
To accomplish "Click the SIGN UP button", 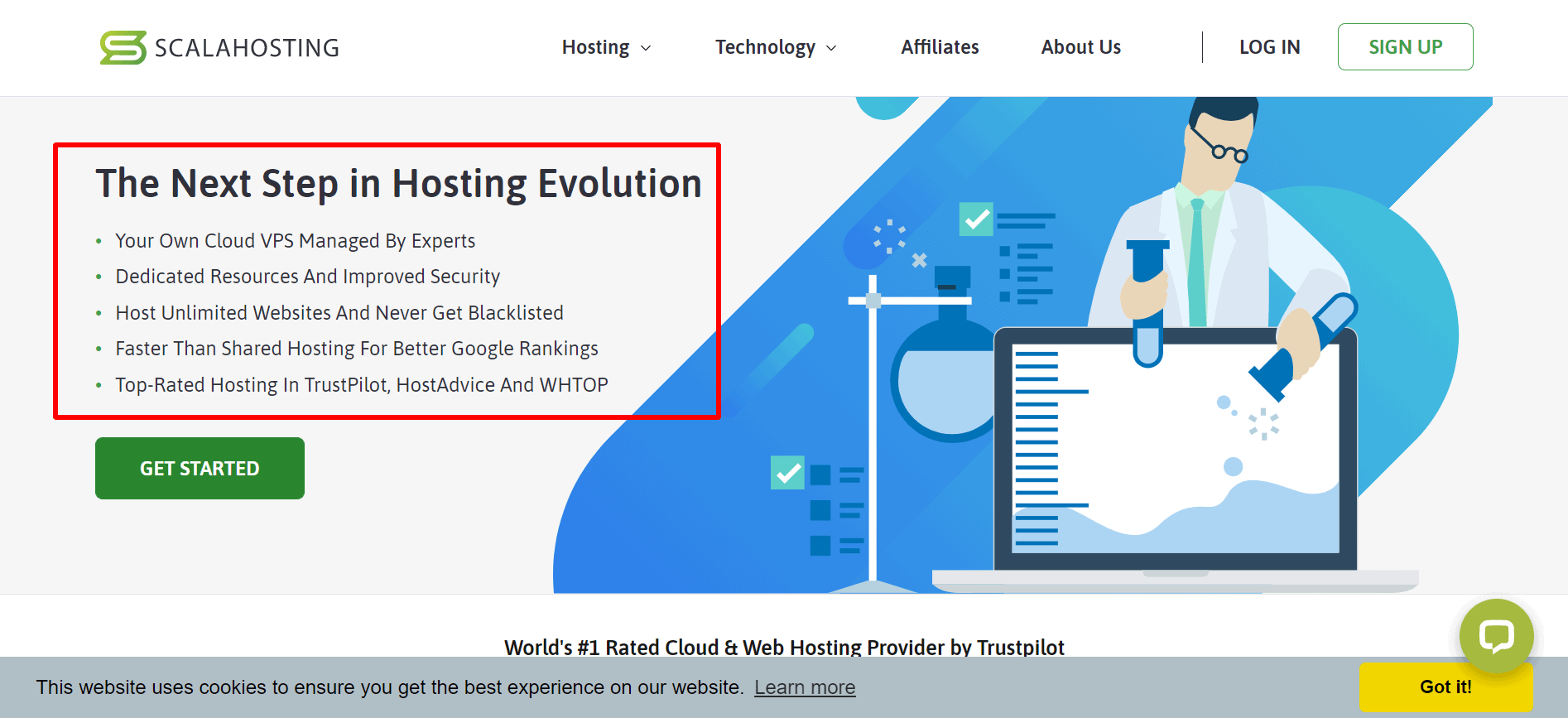I will pos(1405,47).
